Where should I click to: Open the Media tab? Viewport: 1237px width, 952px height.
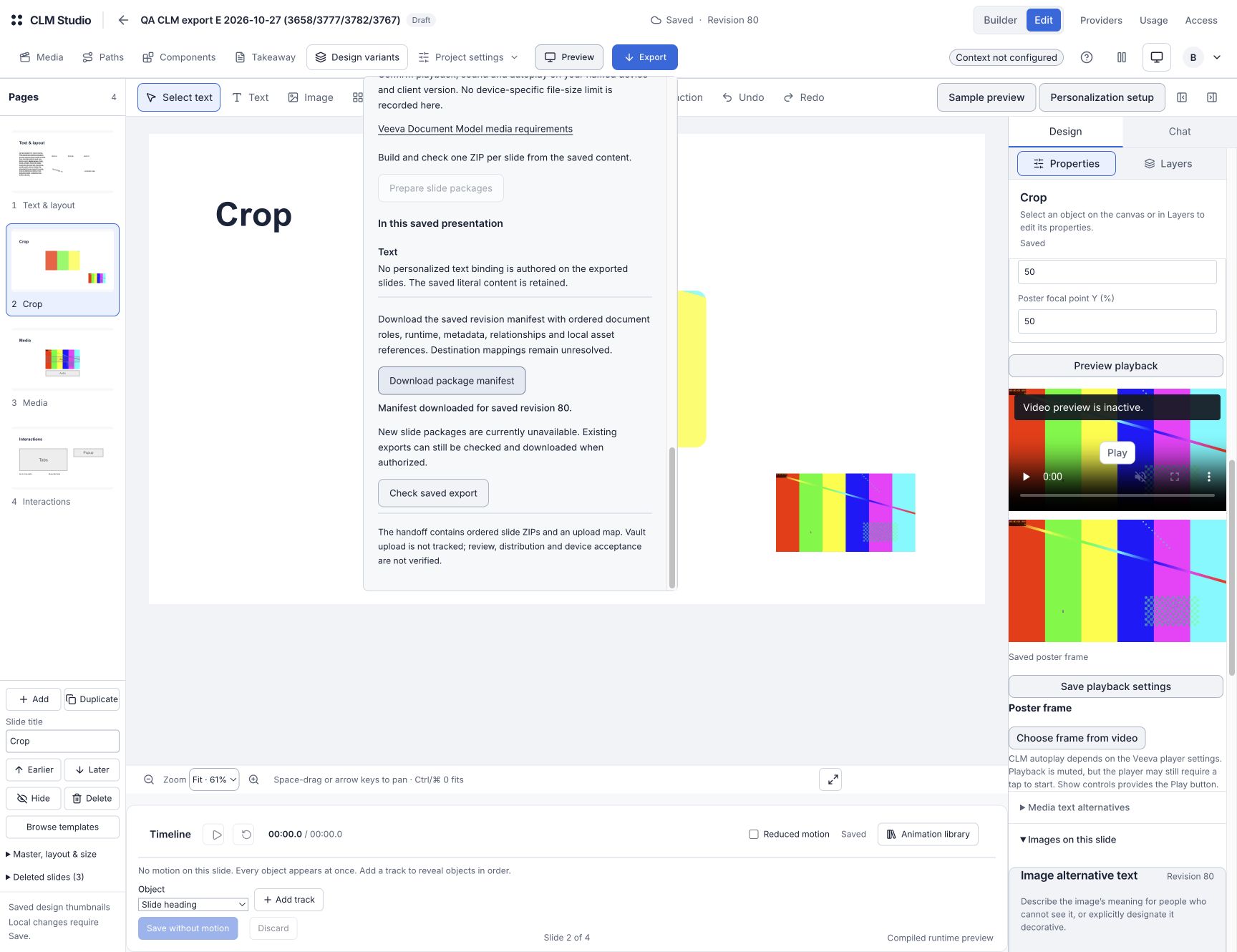[42, 57]
